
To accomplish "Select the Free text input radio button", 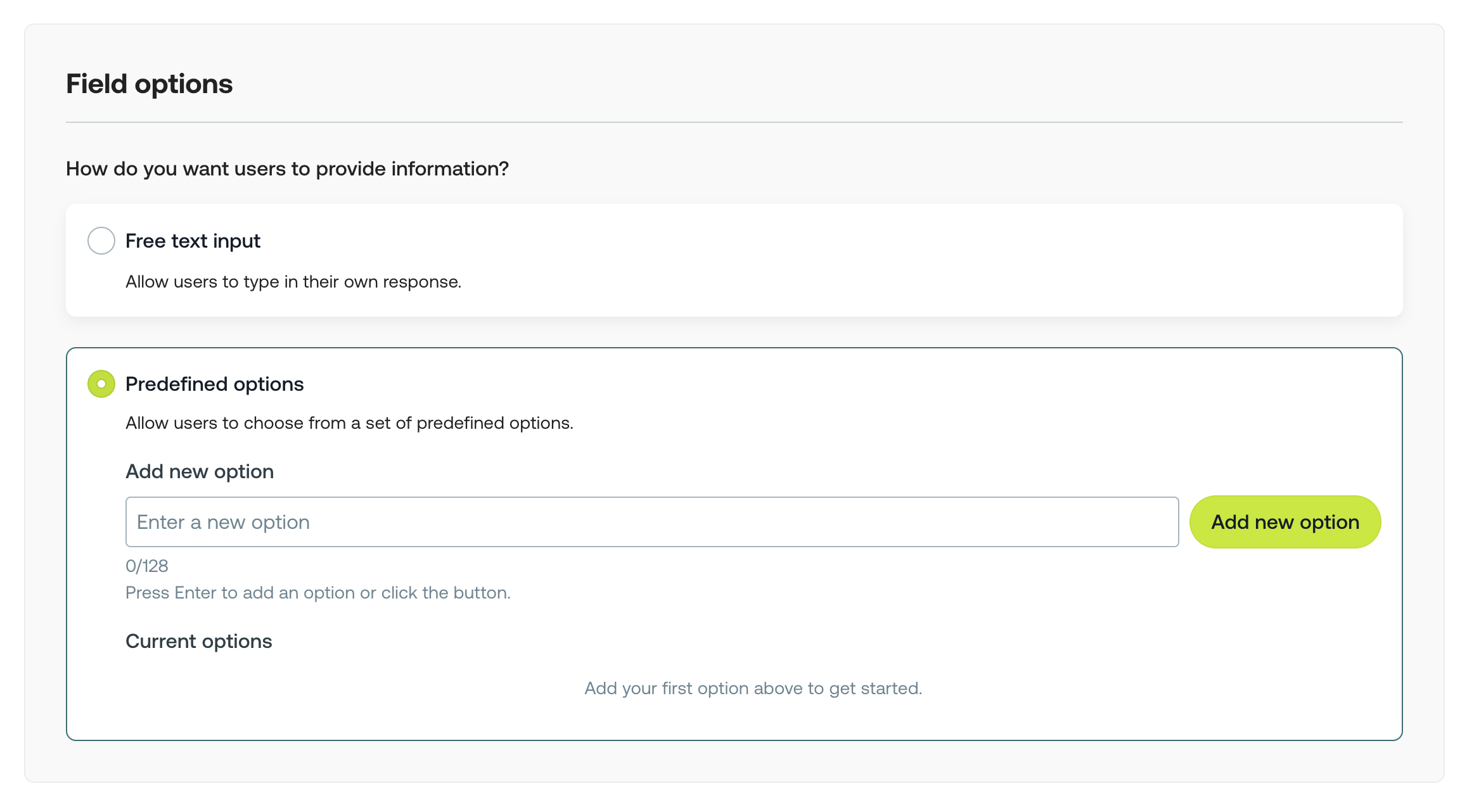I will coord(101,241).
